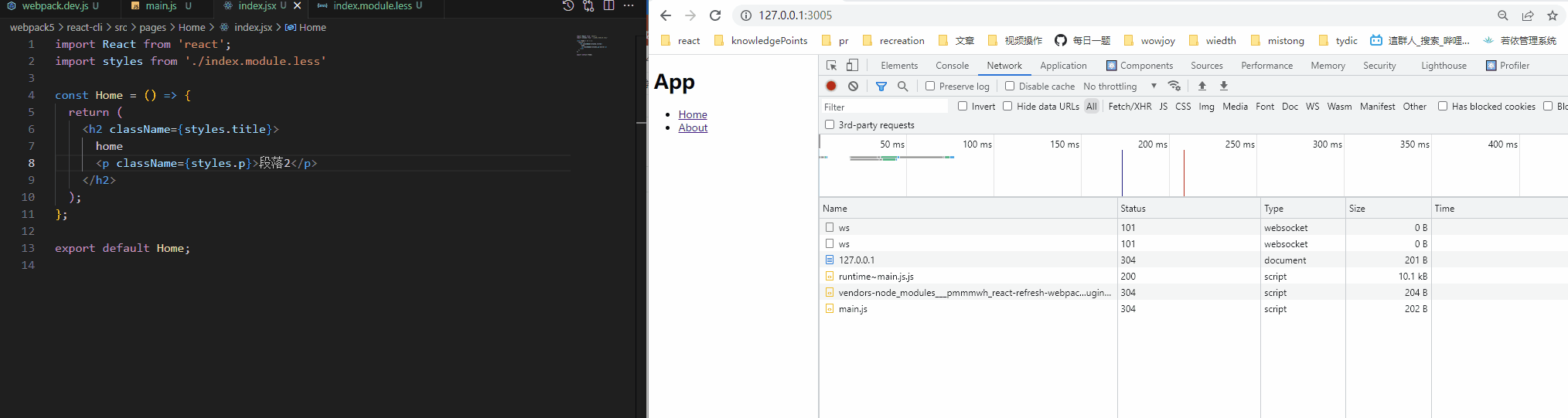The image size is (1568, 418).
Task: Sort requests by the Status column header
Action: pyautogui.click(x=1188, y=208)
